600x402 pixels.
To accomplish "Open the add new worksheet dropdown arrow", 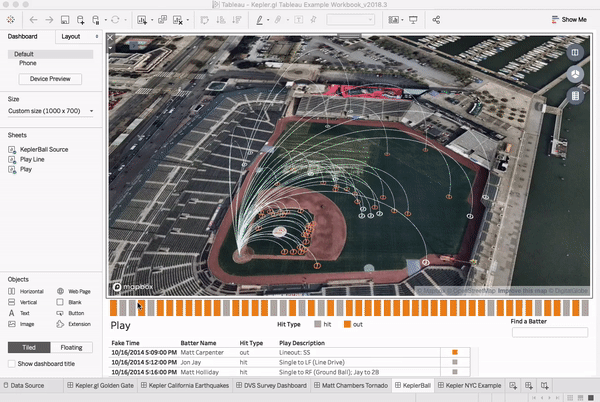I will [x=152, y=20].
